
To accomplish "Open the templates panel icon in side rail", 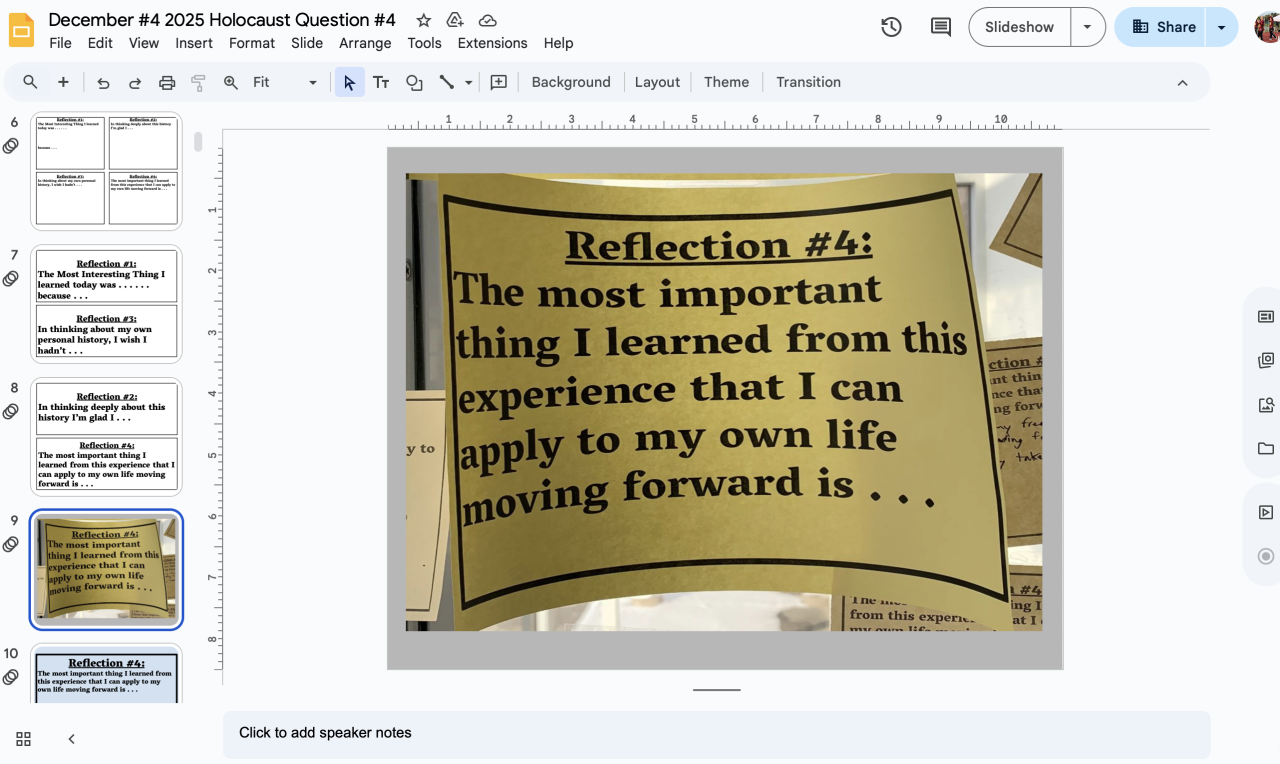I will tap(1266, 317).
